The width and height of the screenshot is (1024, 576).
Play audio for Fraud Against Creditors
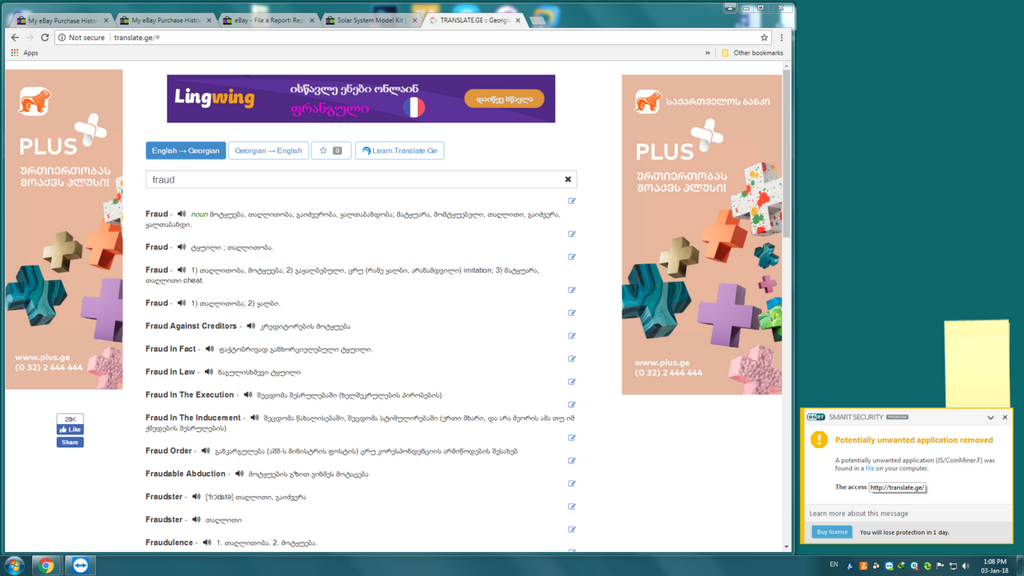[251, 326]
